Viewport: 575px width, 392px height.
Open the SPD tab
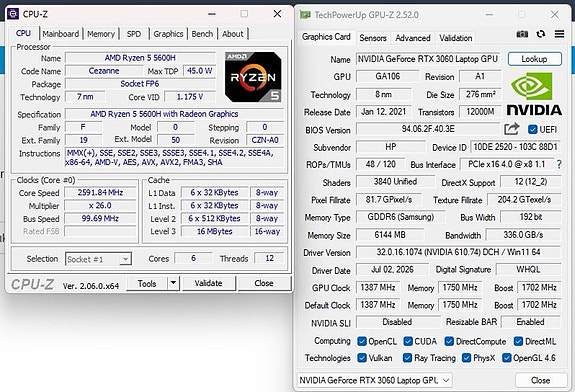click(x=134, y=34)
